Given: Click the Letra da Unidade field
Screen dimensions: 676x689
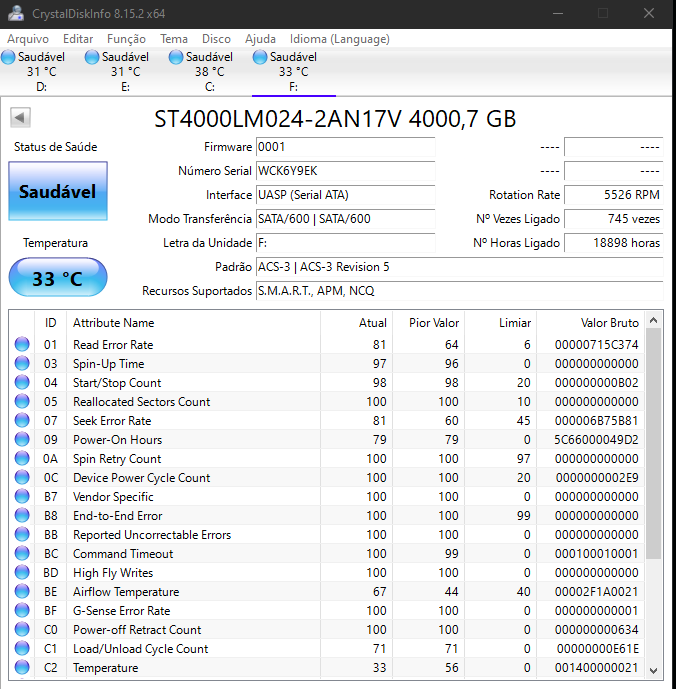Looking at the screenshot, I should click(345, 243).
